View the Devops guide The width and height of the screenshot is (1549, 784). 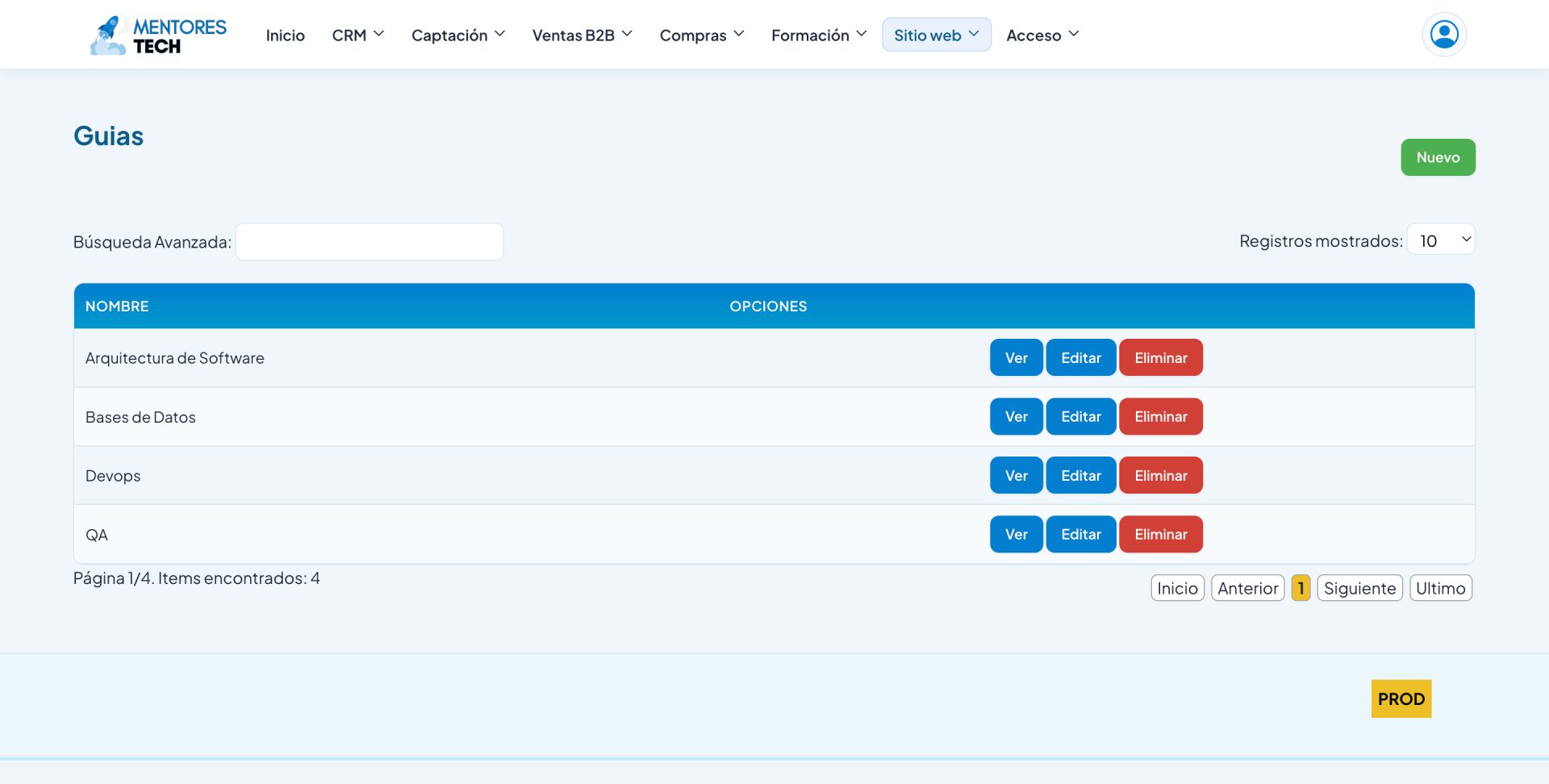click(x=1017, y=475)
